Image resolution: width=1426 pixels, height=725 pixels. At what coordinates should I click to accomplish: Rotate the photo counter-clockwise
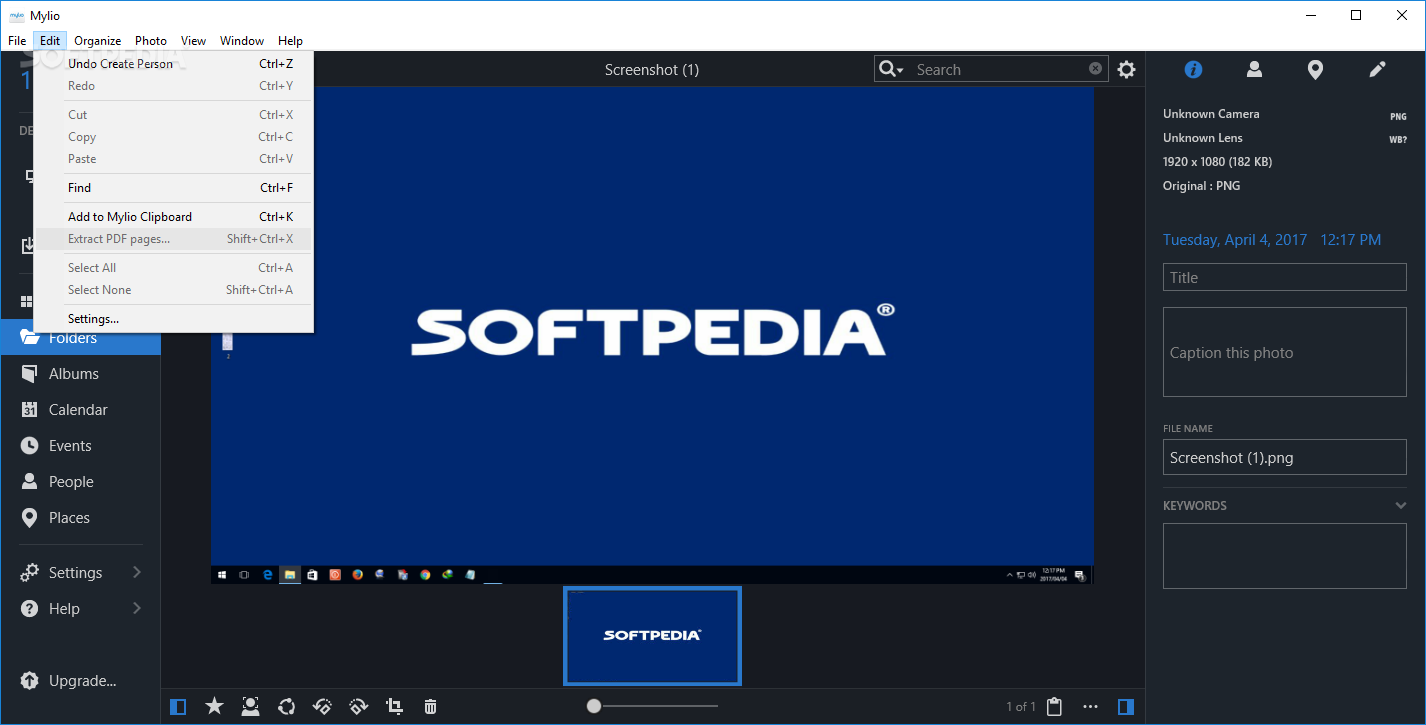coord(322,707)
